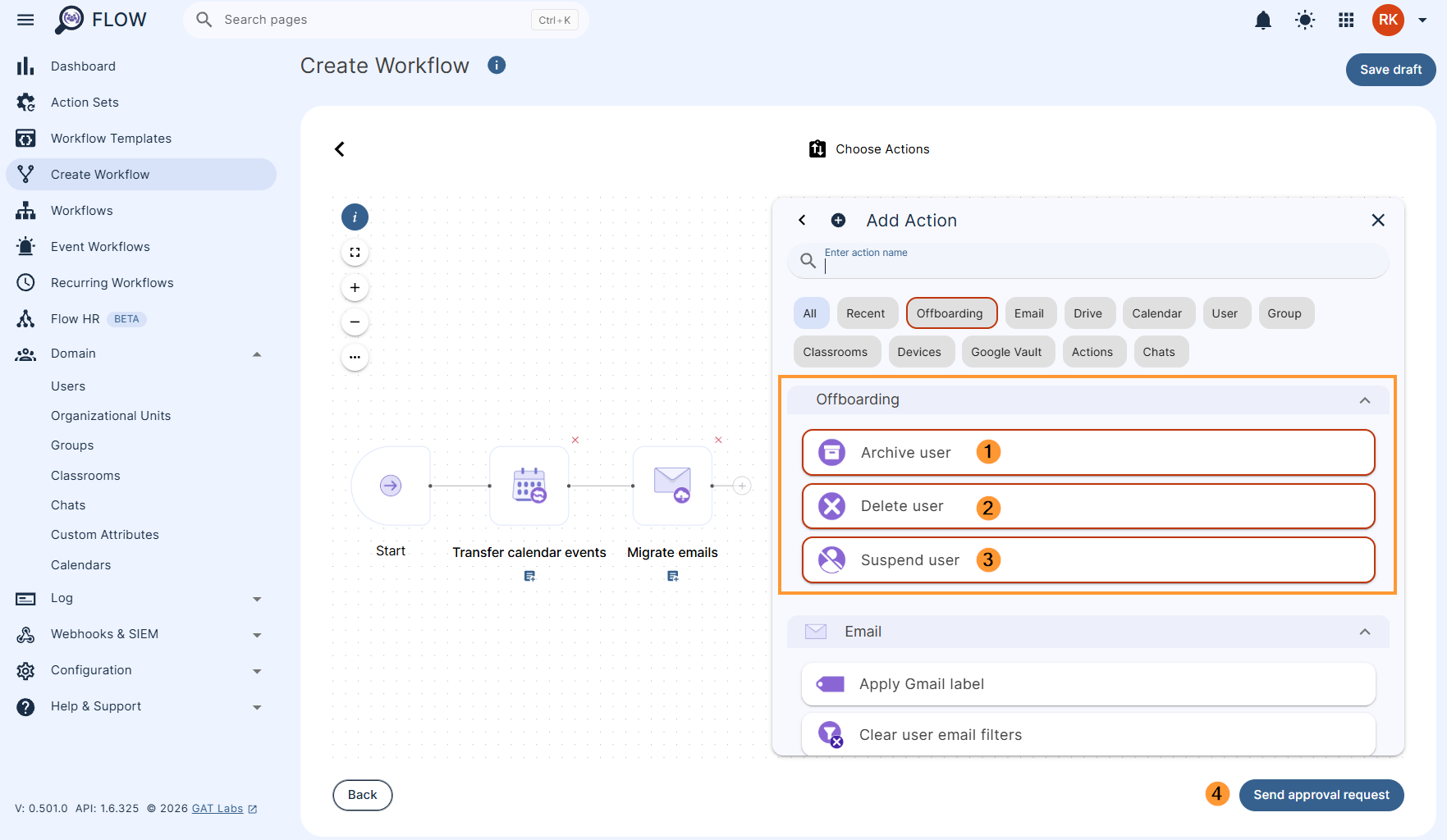Screen dimensions: 1447x840
Task: Click Send approval request
Action: coord(1321,795)
